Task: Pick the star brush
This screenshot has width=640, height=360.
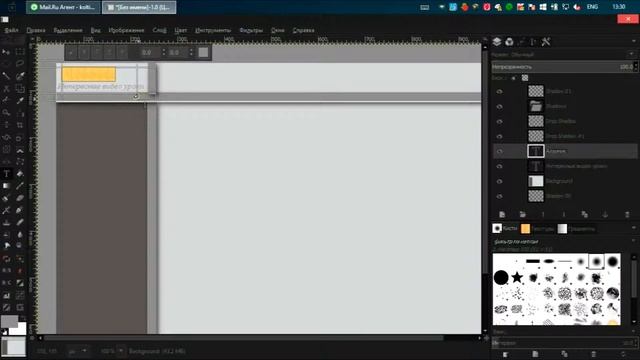Action: click(517, 277)
